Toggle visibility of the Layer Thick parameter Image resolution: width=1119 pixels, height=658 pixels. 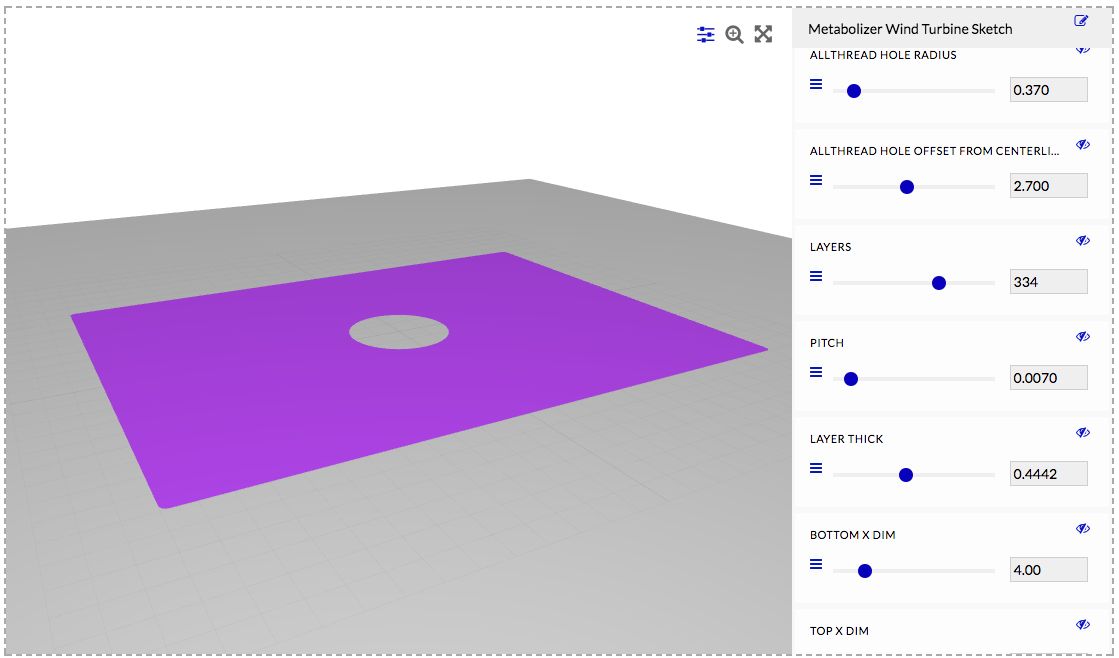coord(1083,432)
